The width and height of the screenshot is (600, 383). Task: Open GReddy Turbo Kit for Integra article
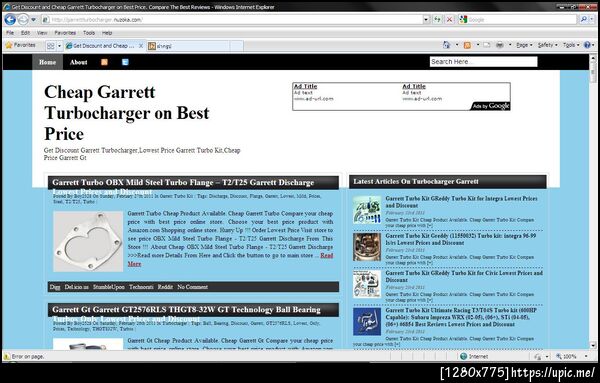(461, 202)
